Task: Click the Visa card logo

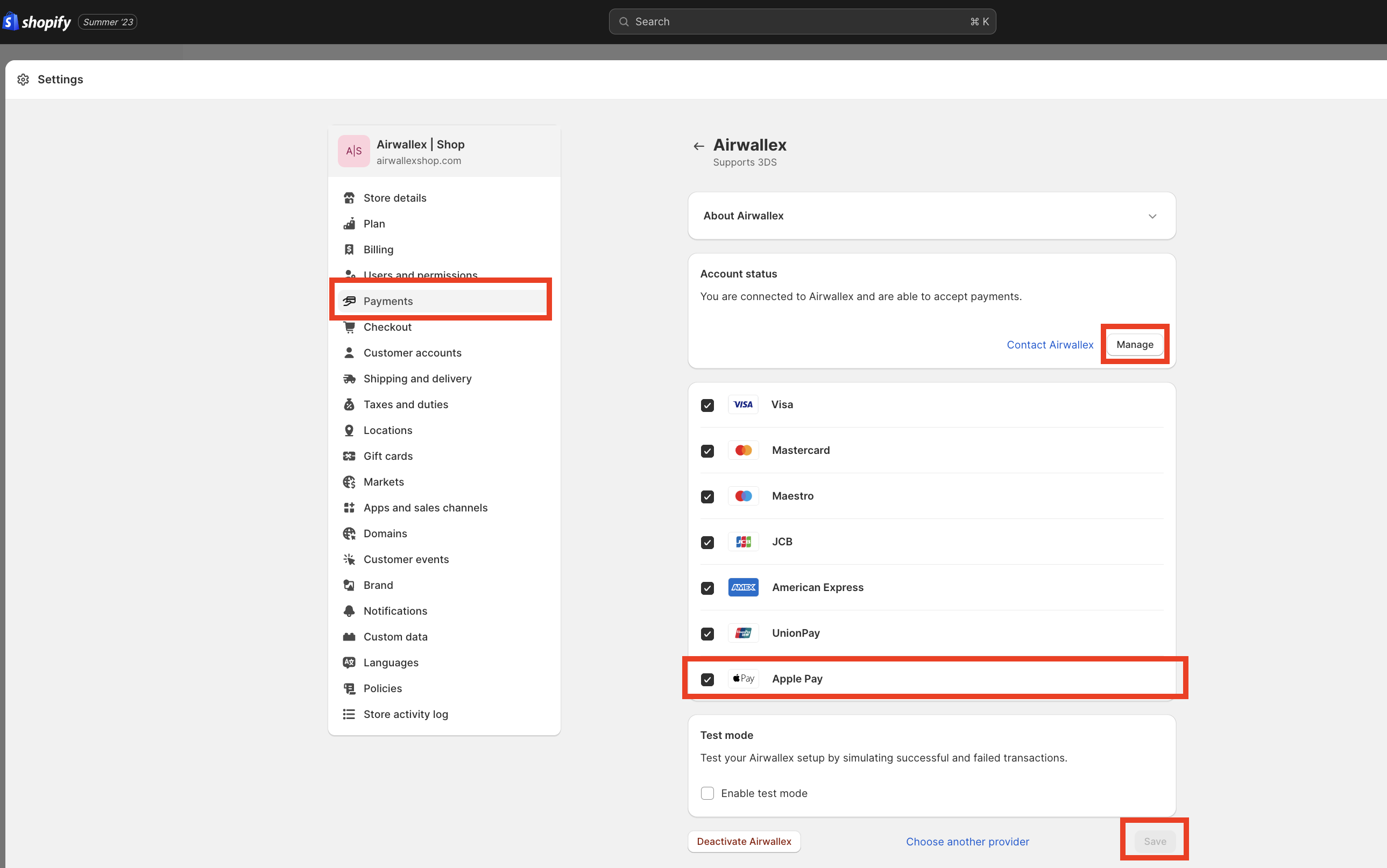Action: [x=743, y=405]
